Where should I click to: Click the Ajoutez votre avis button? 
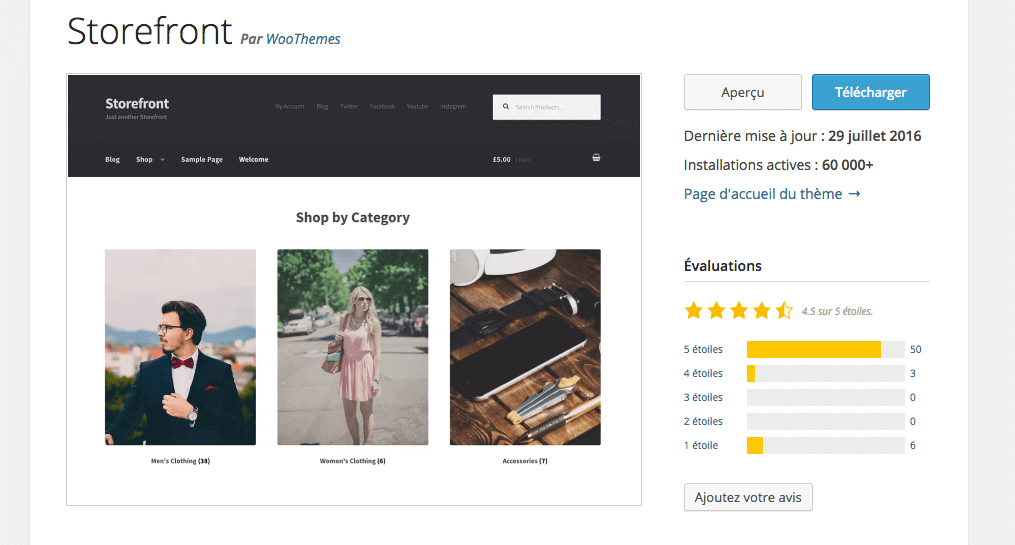click(x=747, y=497)
